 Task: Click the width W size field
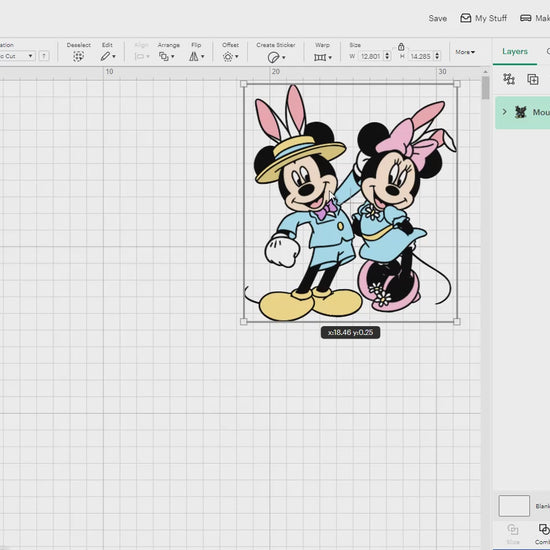pyautogui.click(x=371, y=56)
